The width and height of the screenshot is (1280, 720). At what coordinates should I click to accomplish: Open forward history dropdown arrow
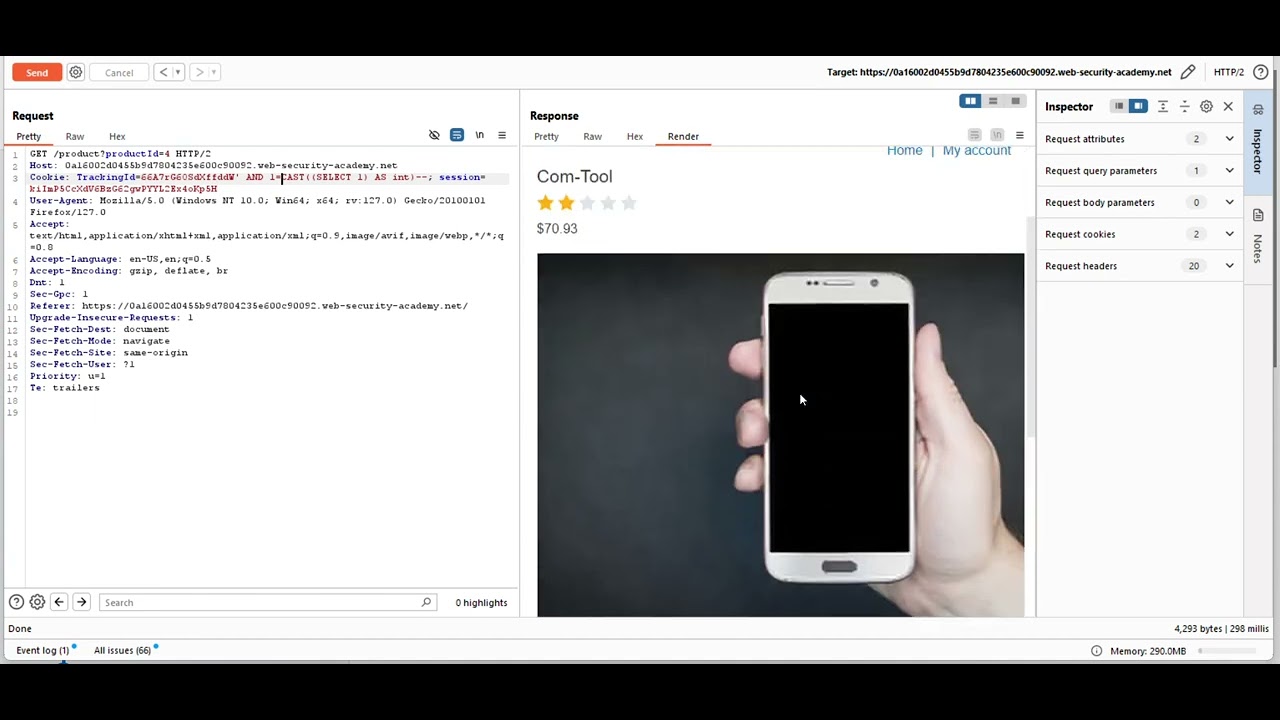(x=213, y=72)
